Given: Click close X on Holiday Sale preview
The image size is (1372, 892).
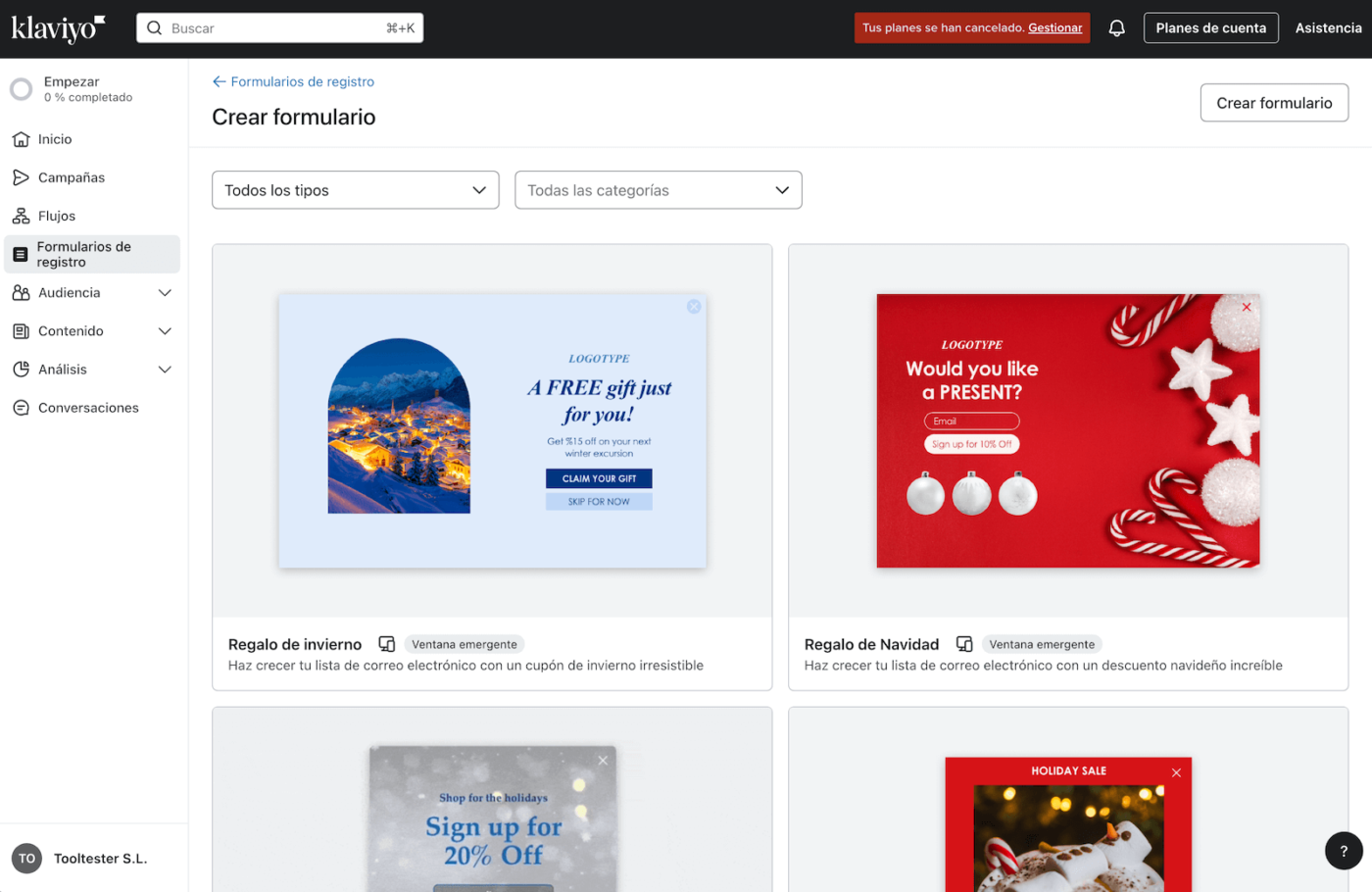Looking at the screenshot, I should click(x=1176, y=772).
